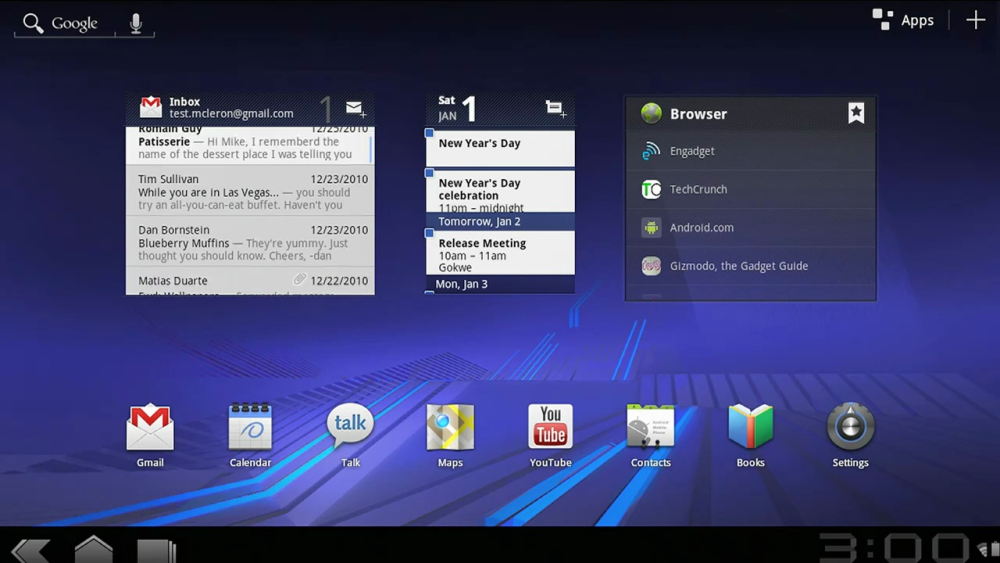Image resolution: width=1000 pixels, height=563 pixels.
Task: Add new event in Calendar widget
Action: pyautogui.click(x=555, y=109)
